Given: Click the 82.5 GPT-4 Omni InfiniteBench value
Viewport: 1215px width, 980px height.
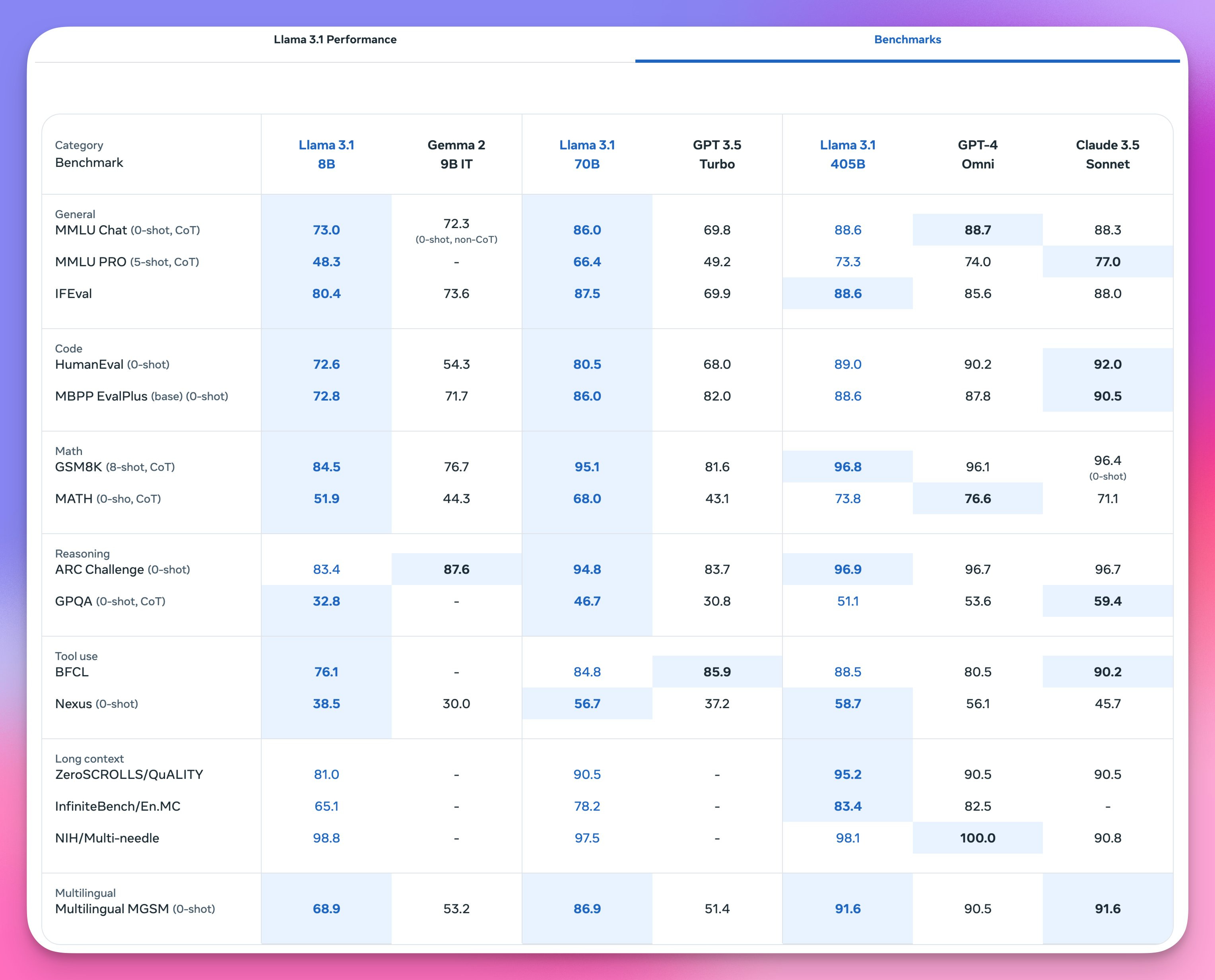Looking at the screenshot, I should point(978,806).
